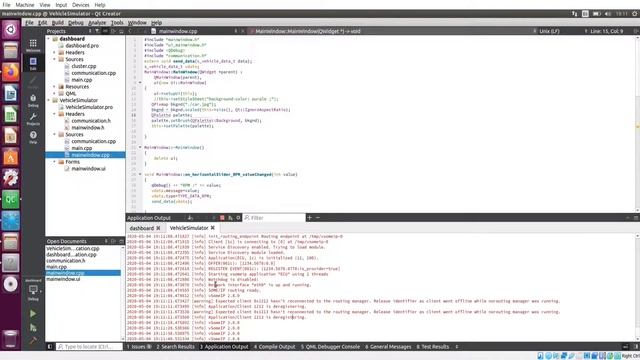
Task: Open the Tools menu
Action: coord(117,23)
